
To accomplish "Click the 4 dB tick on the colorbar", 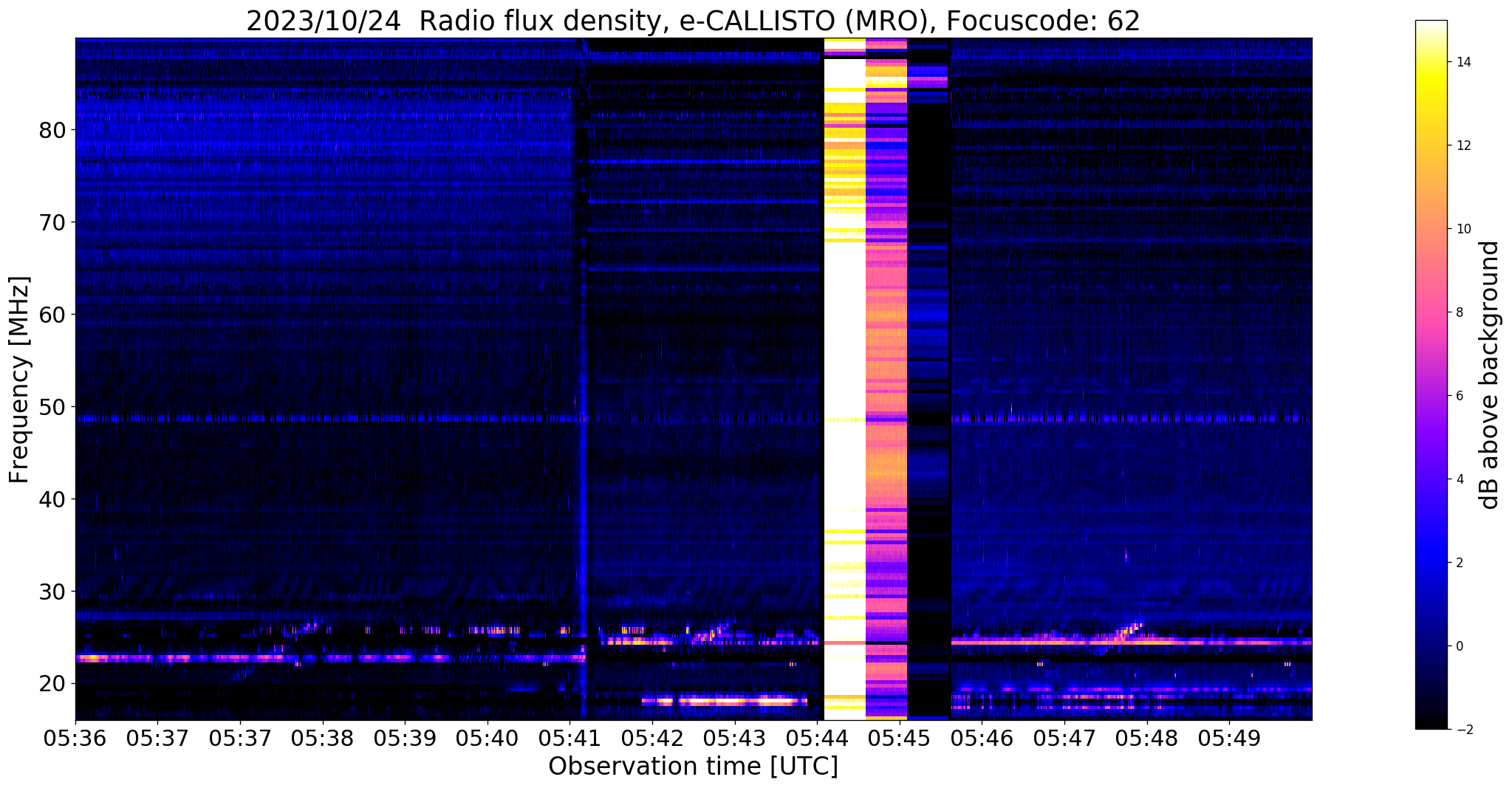I will [x=1459, y=479].
